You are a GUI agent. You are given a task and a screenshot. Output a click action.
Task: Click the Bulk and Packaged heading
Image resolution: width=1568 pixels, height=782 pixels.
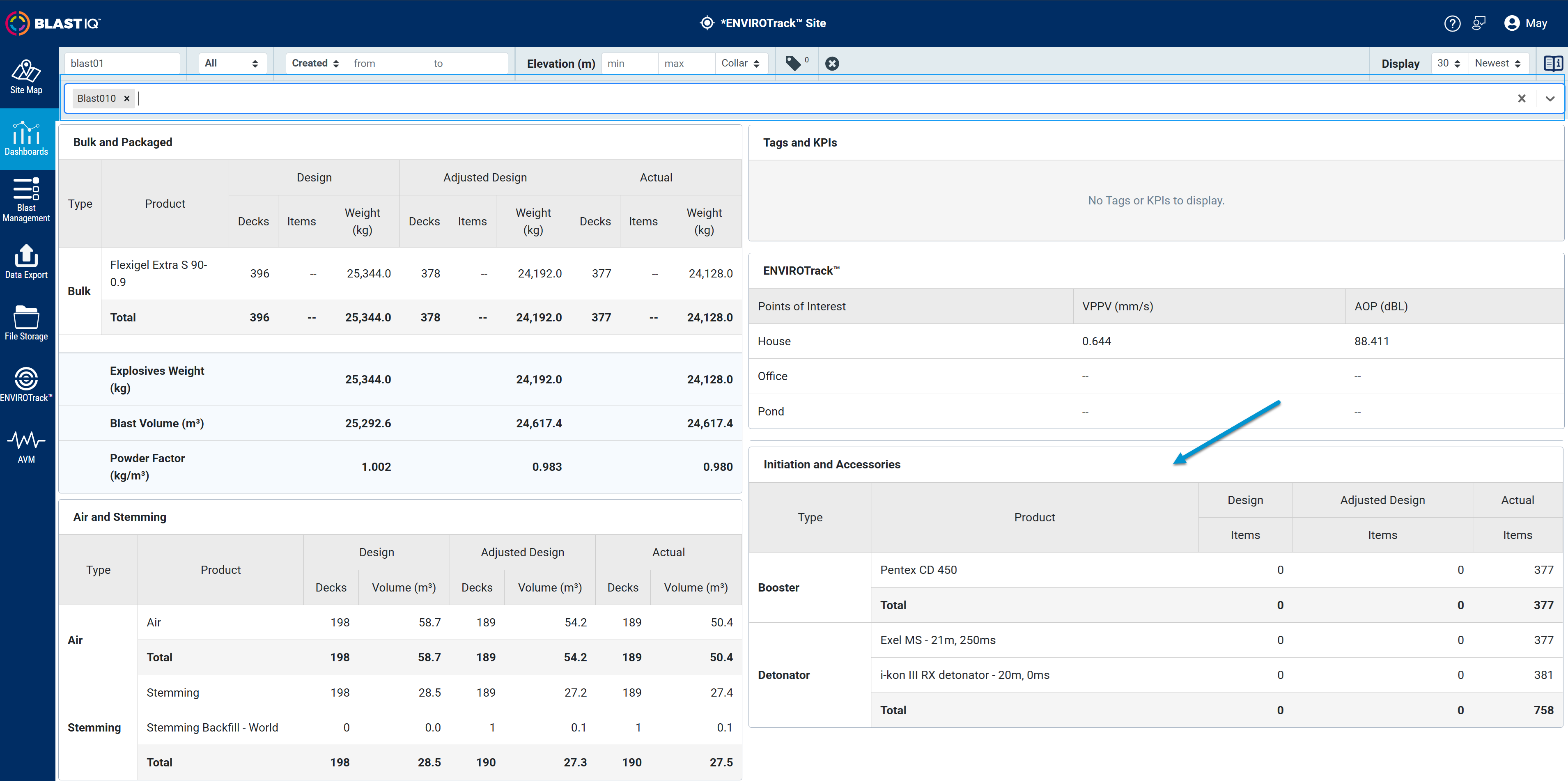122,142
